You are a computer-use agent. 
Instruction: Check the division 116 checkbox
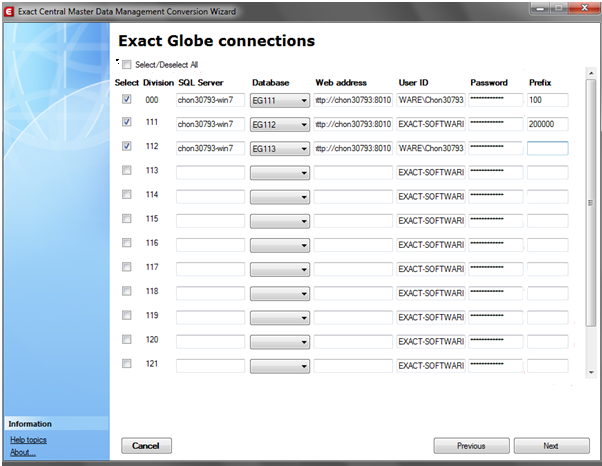pyautogui.click(x=126, y=243)
